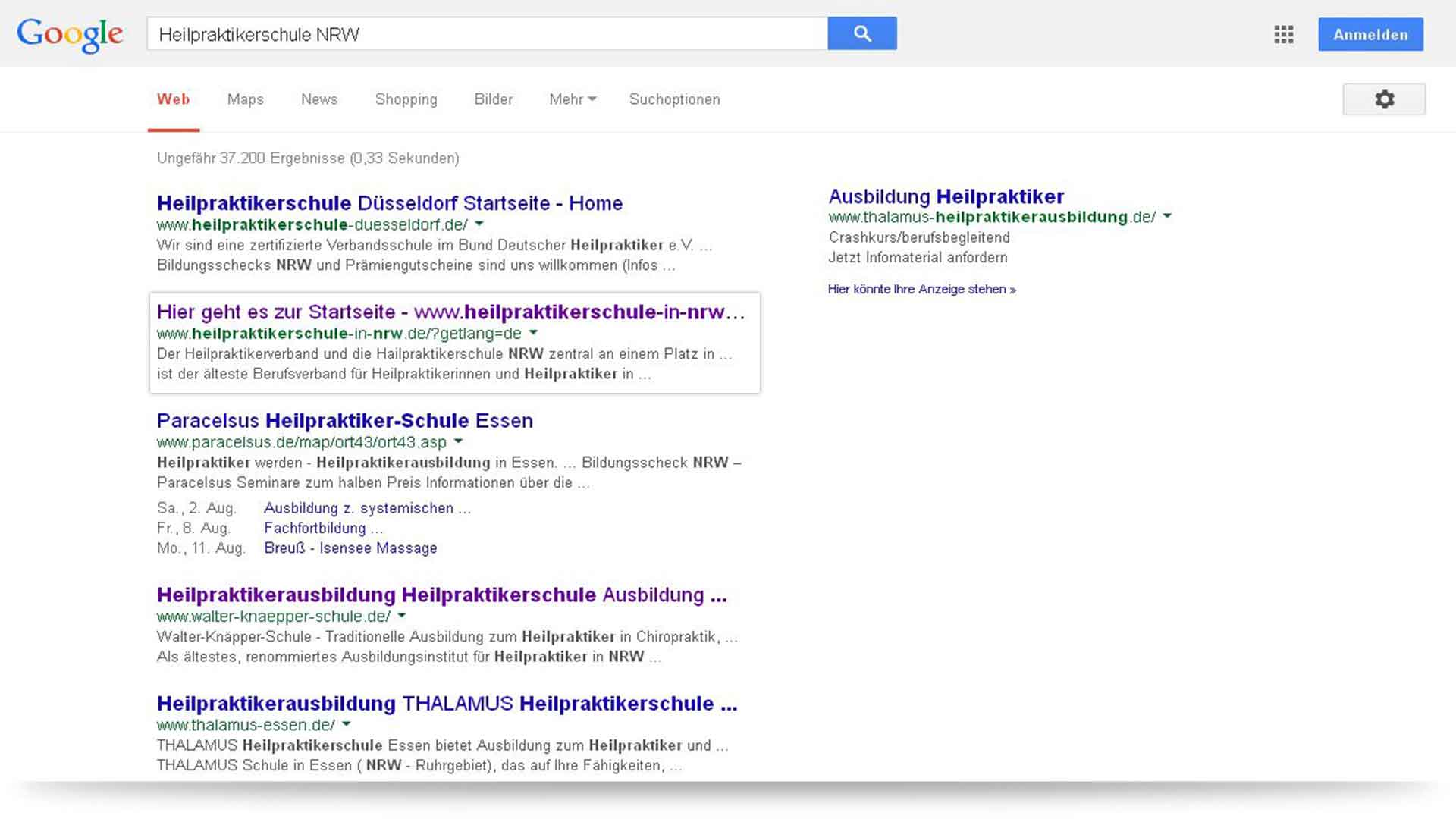Click the Crashkurs/berufsbegleitend ad text

[x=919, y=237]
